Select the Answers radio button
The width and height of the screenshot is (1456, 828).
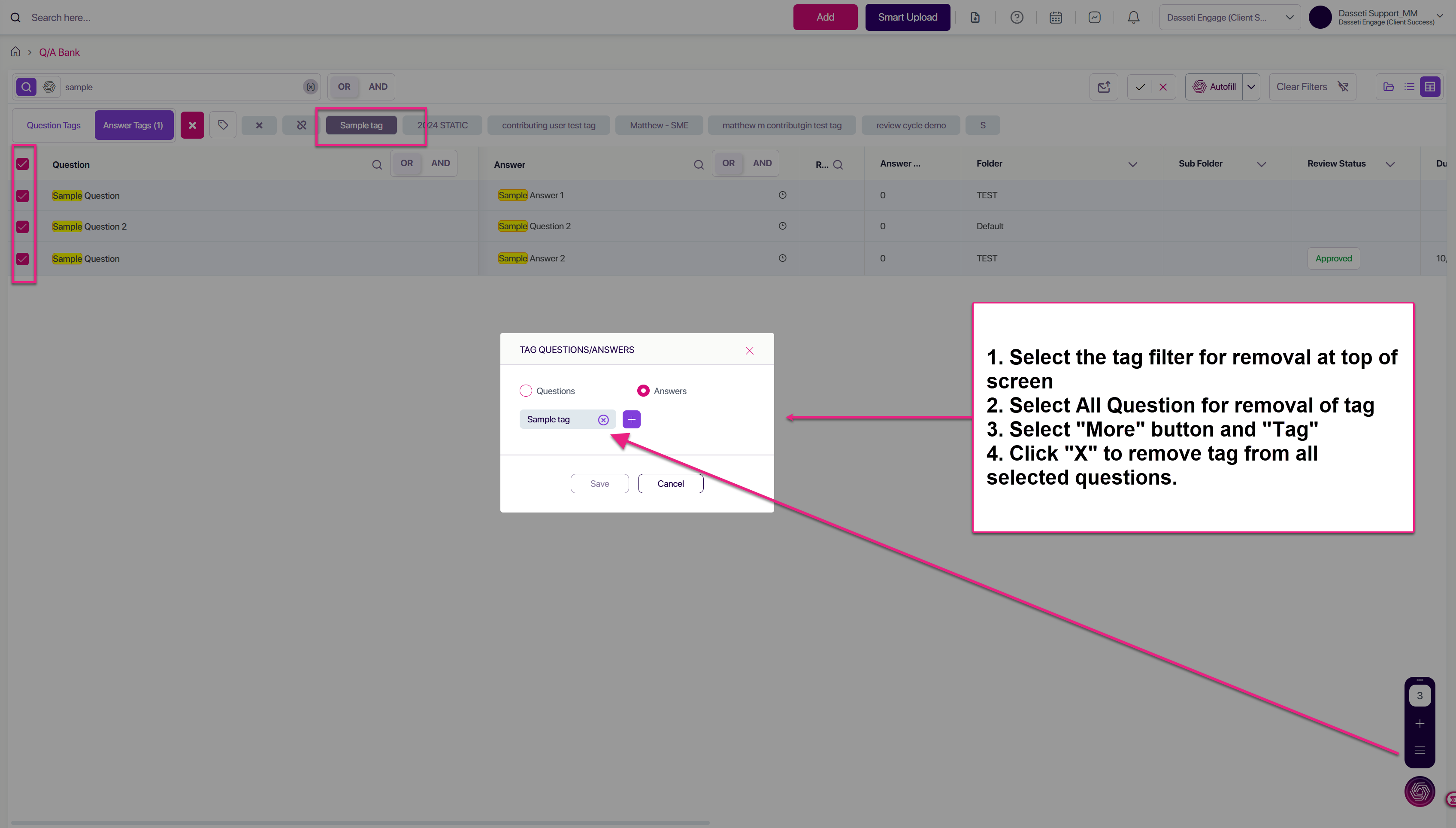(x=643, y=391)
